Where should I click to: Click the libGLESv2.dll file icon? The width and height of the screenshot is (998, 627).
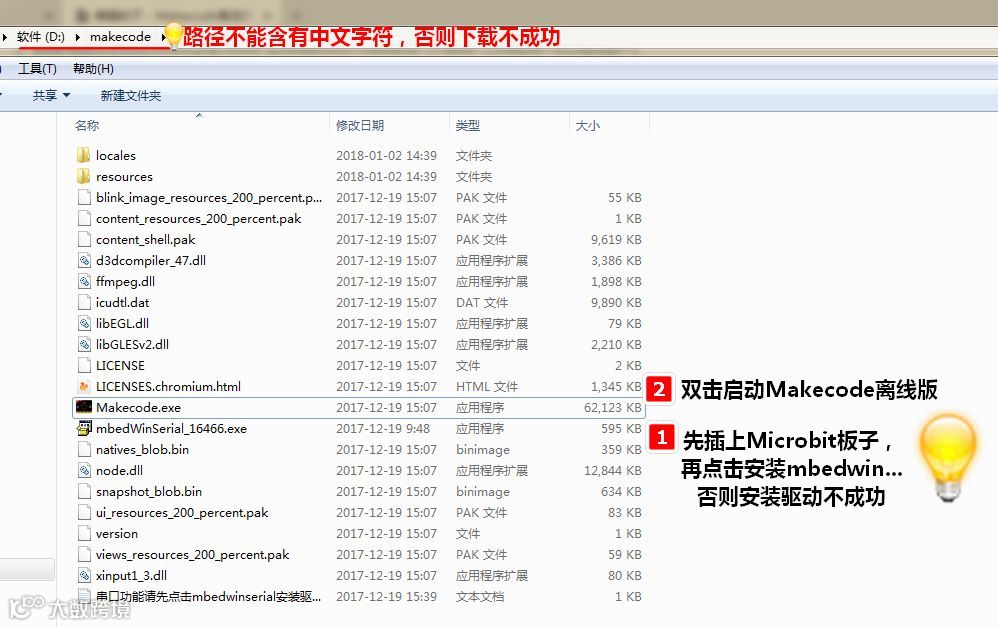[84, 344]
